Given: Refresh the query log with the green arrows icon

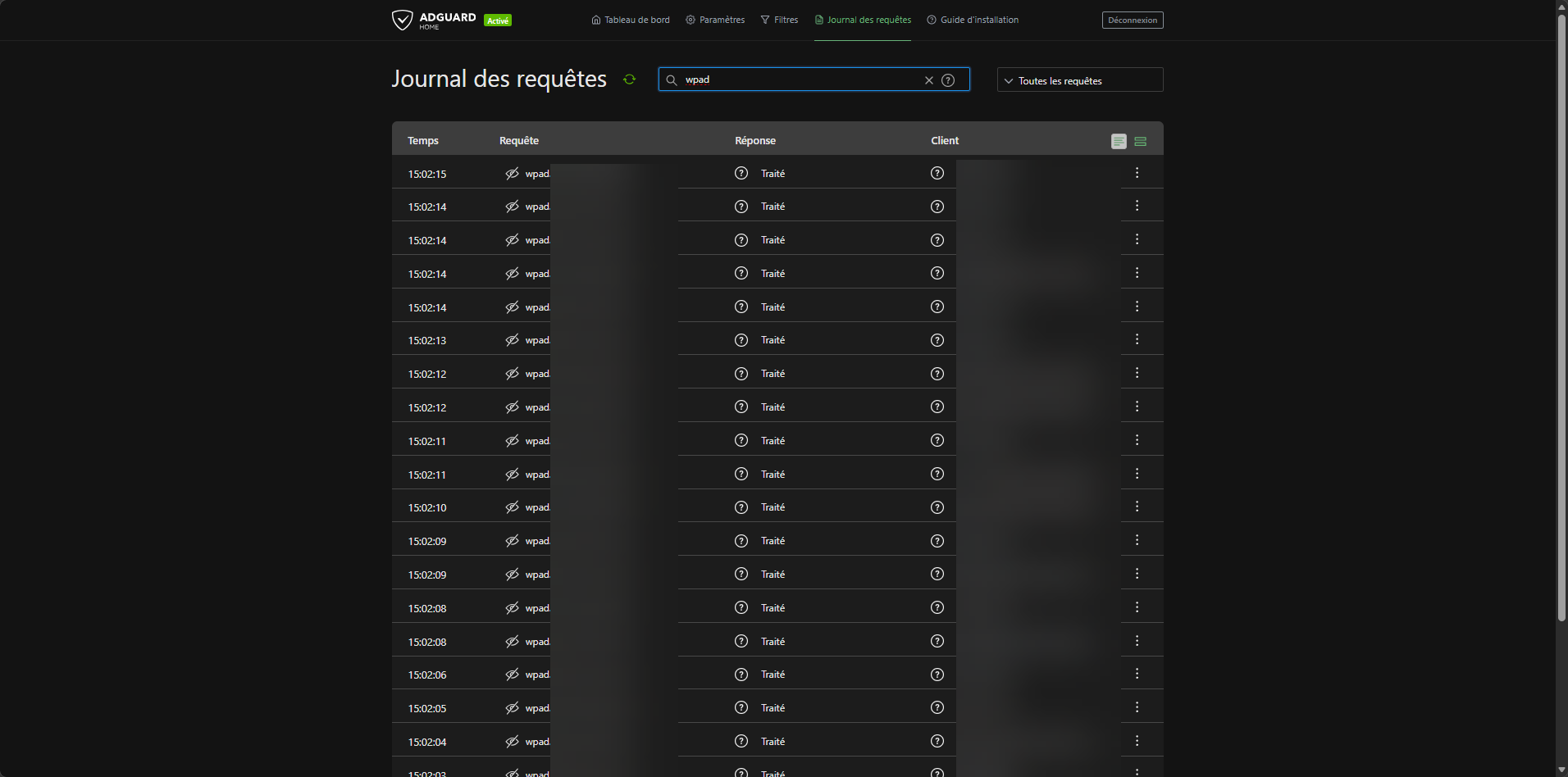Looking at the screenshot, I should [629, 80].
